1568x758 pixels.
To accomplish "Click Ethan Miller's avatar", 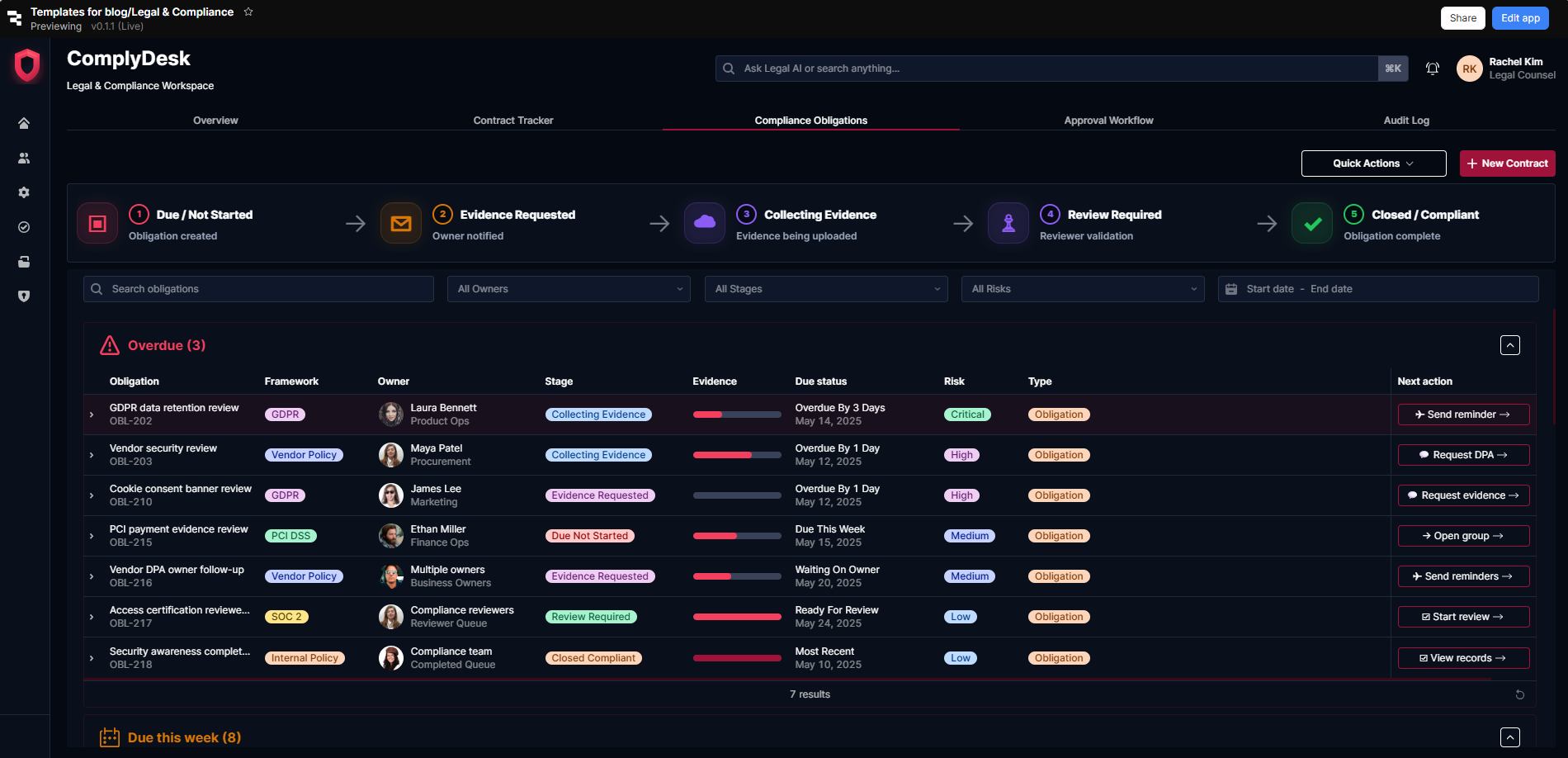I will [390, 536].
